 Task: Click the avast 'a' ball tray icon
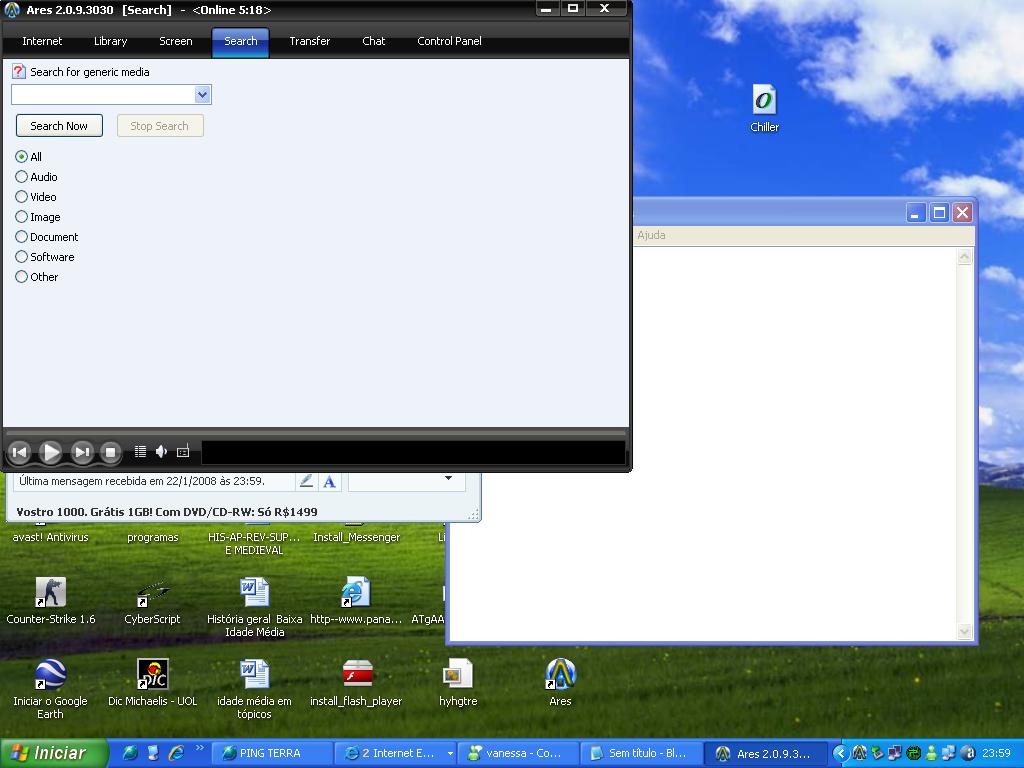click(x=968, y=753)
